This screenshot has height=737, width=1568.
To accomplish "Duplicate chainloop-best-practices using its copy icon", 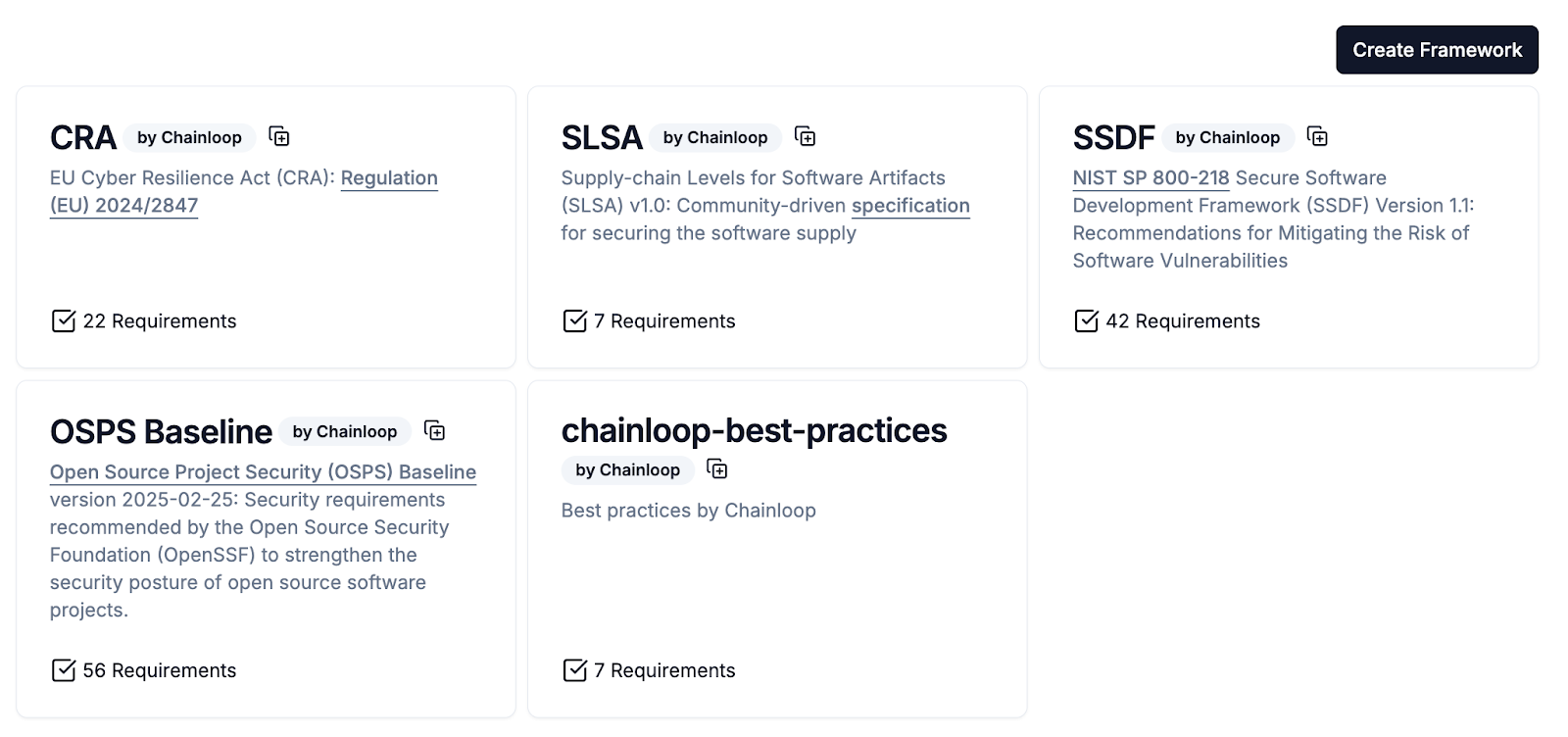I will click(717, 469).
